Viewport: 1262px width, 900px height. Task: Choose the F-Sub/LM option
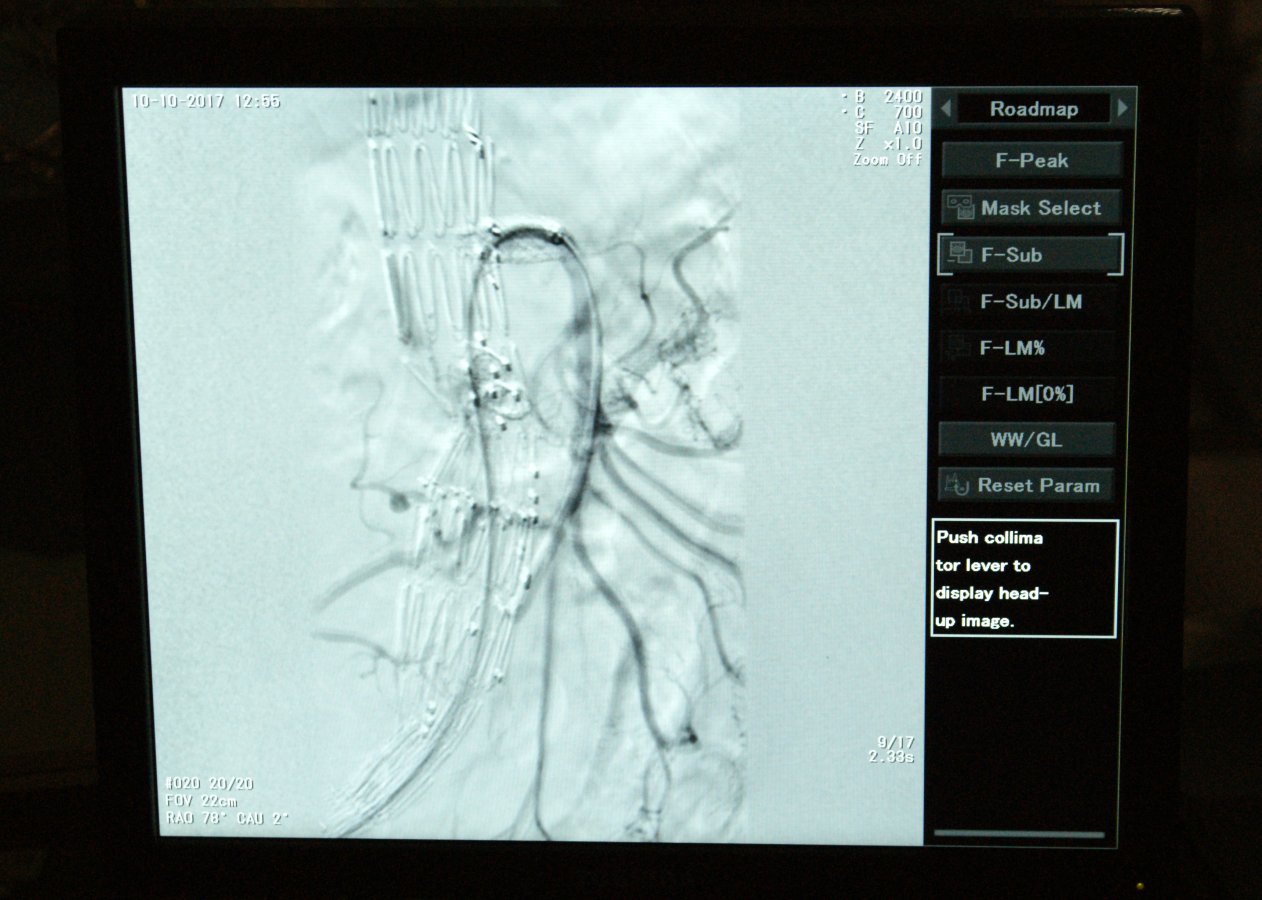[x=1030, y=301]
